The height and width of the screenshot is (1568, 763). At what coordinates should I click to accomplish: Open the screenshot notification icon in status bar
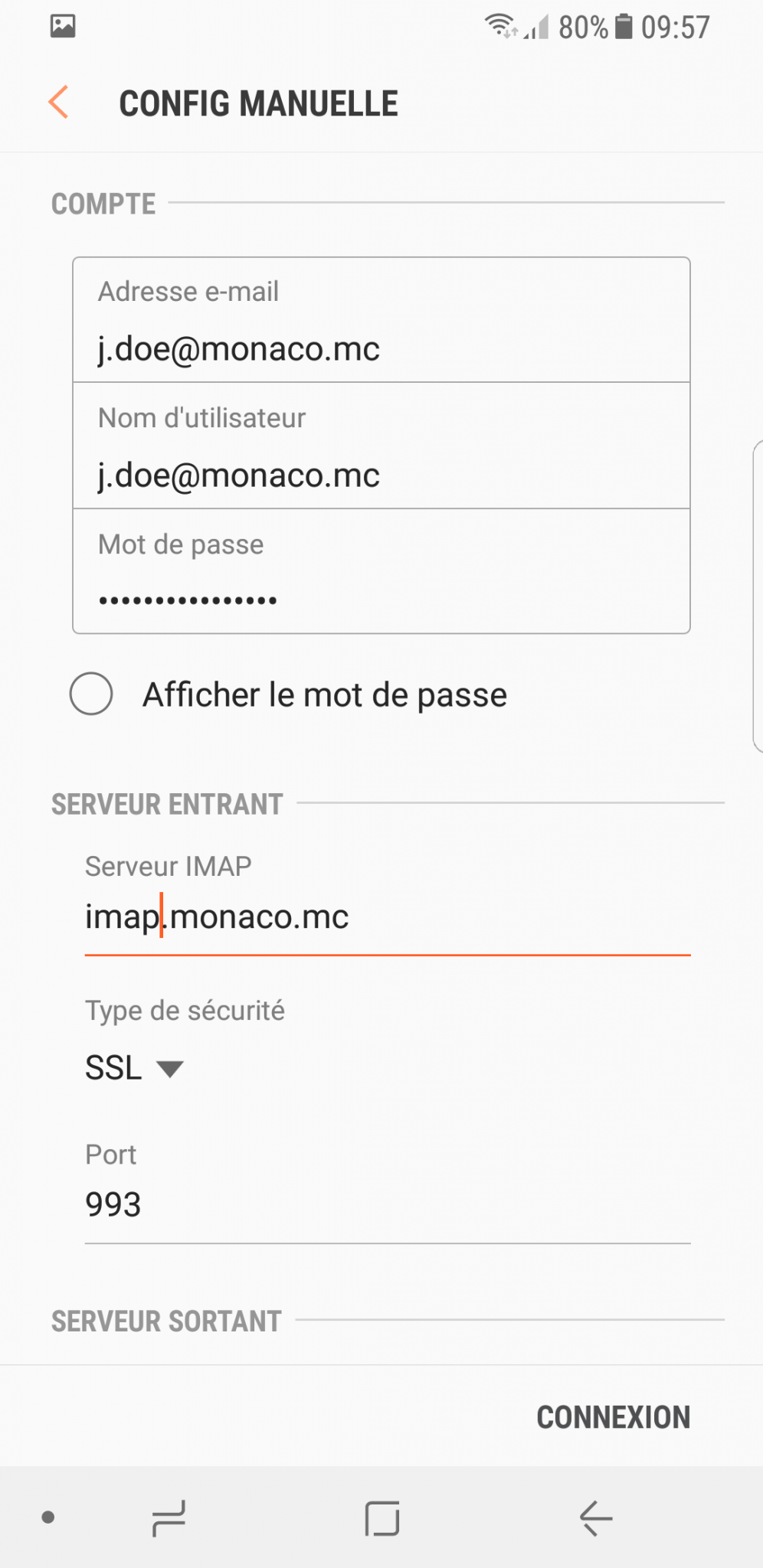(x=63, y=25)
